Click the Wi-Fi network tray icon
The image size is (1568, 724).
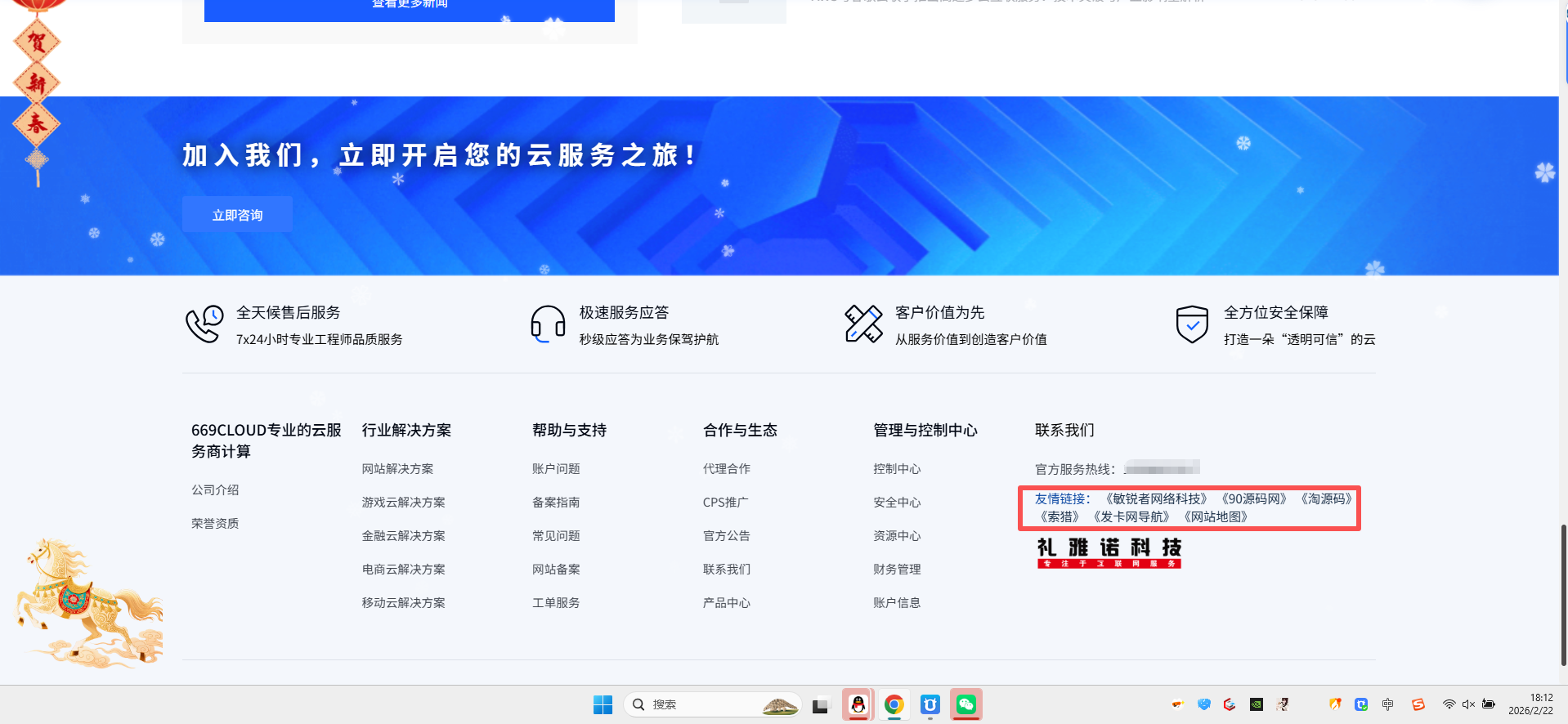[x=1449, y=704]
